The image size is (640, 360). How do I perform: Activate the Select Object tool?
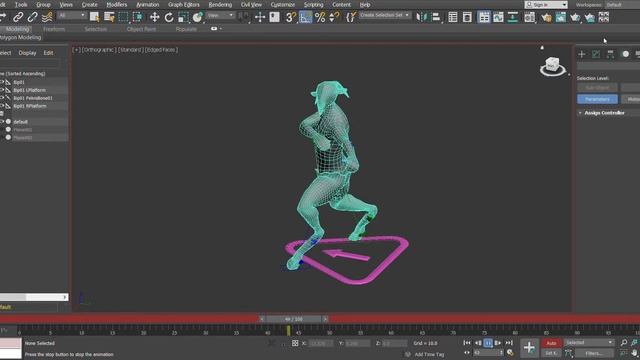[x=95, y=17]
